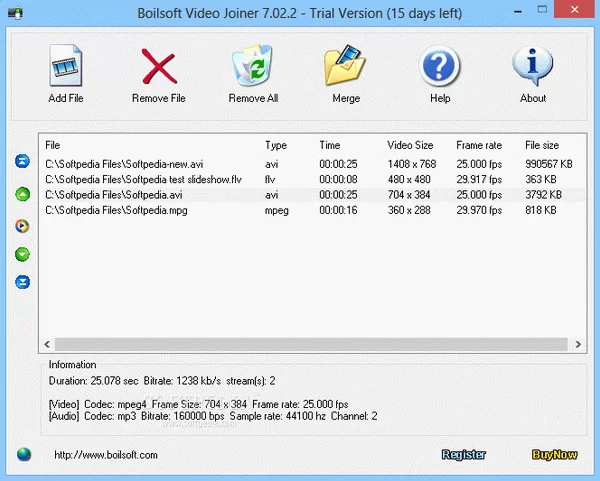This screenshot has height=481, width=600.
Task: Move selected file to top of list
Action: tap(23, 161)
